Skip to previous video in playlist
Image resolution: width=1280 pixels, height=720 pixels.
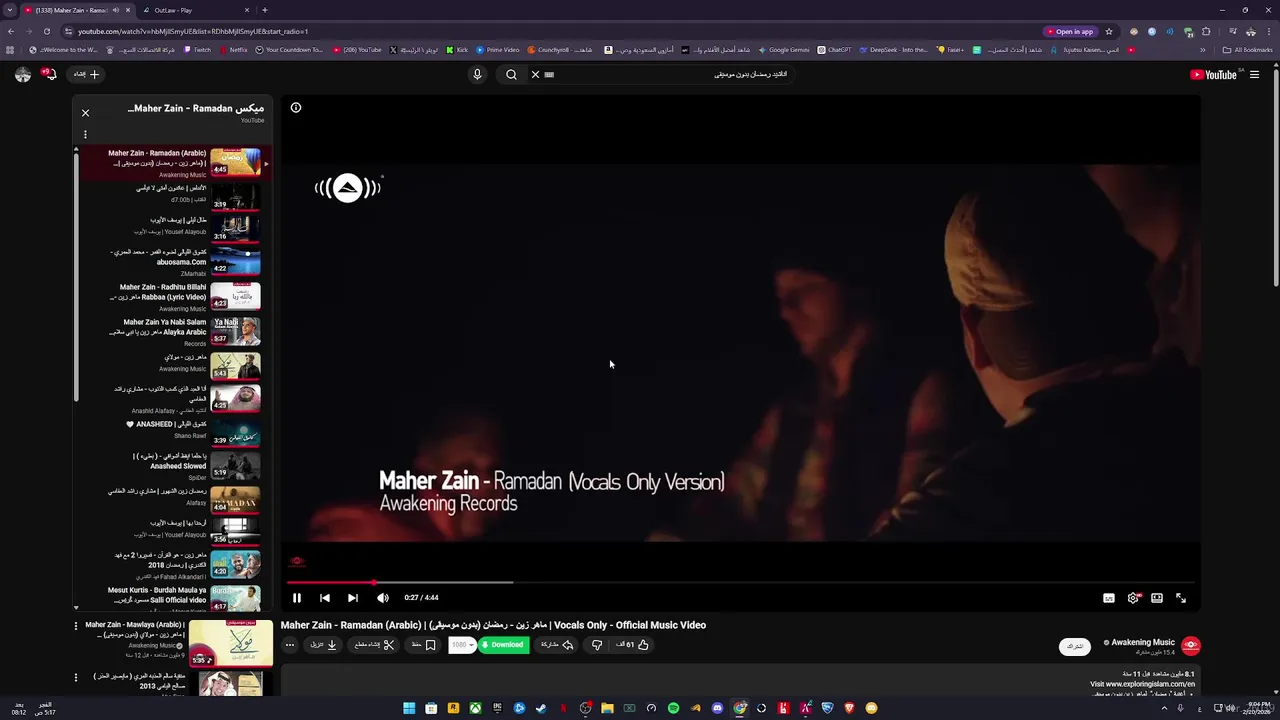pyautogui.click(x=325, y=598)
